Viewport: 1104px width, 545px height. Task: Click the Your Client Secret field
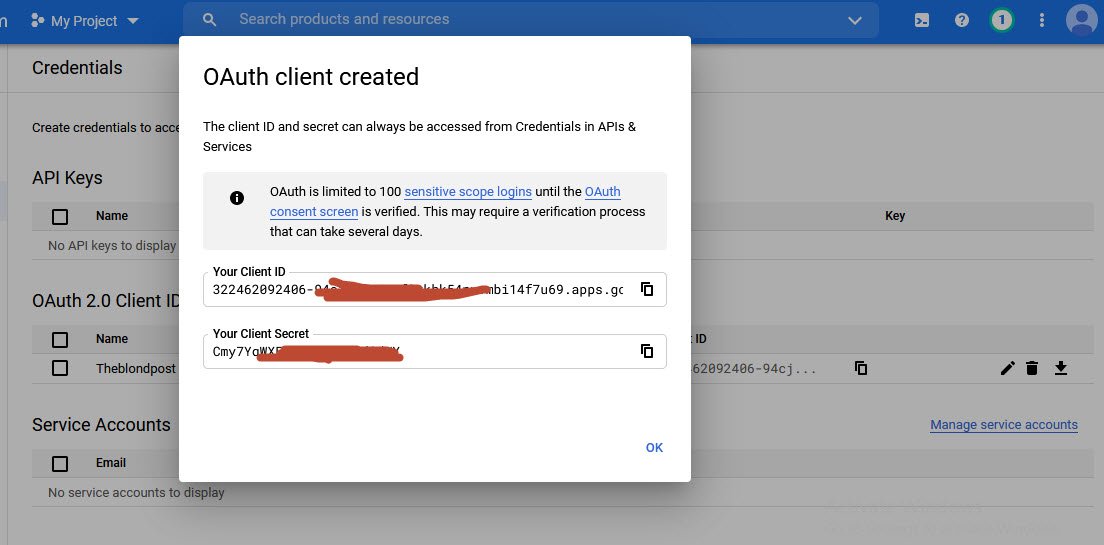pos(434,351)
